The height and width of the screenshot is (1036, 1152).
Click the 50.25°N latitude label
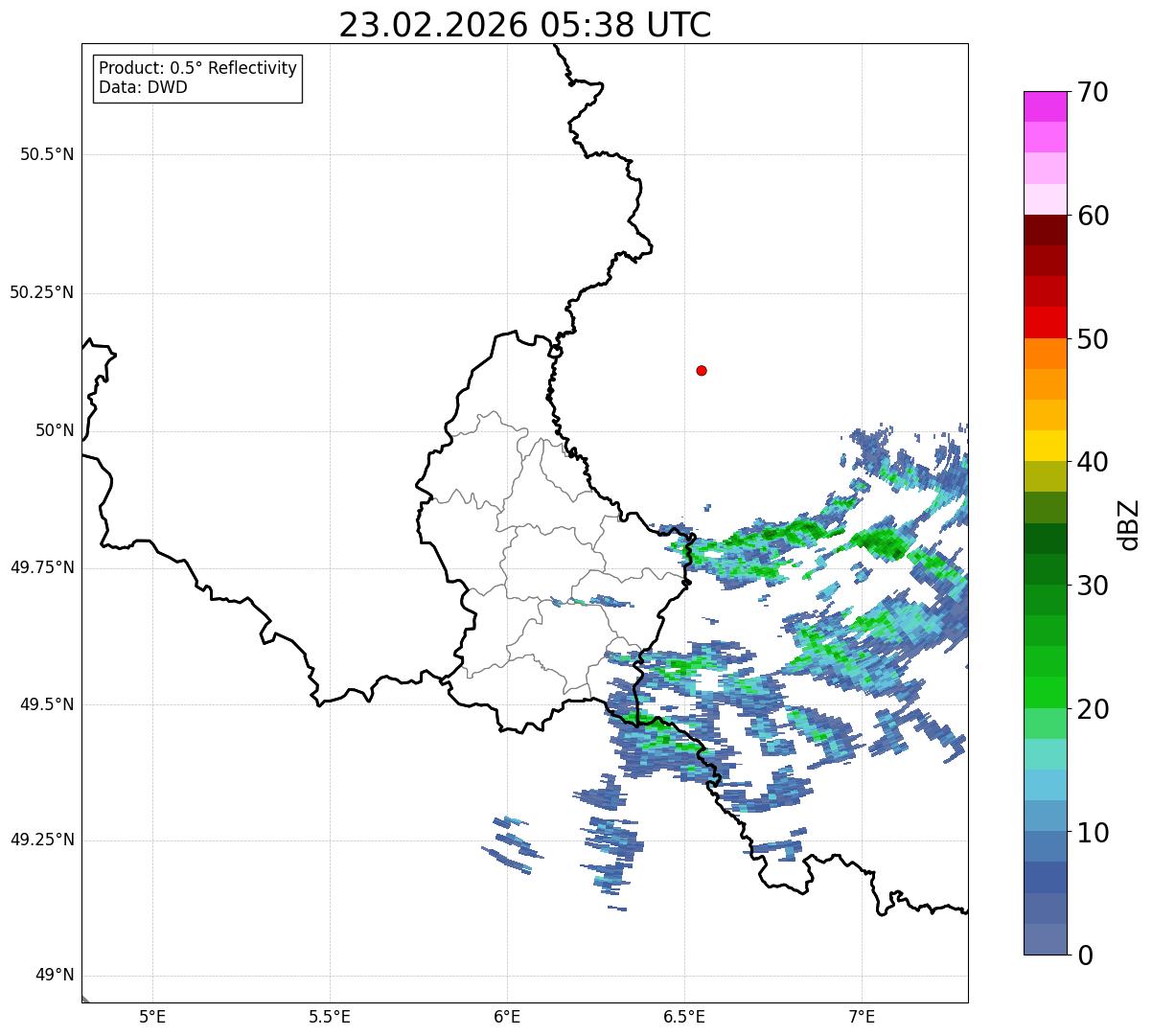(x=42, y=292)
